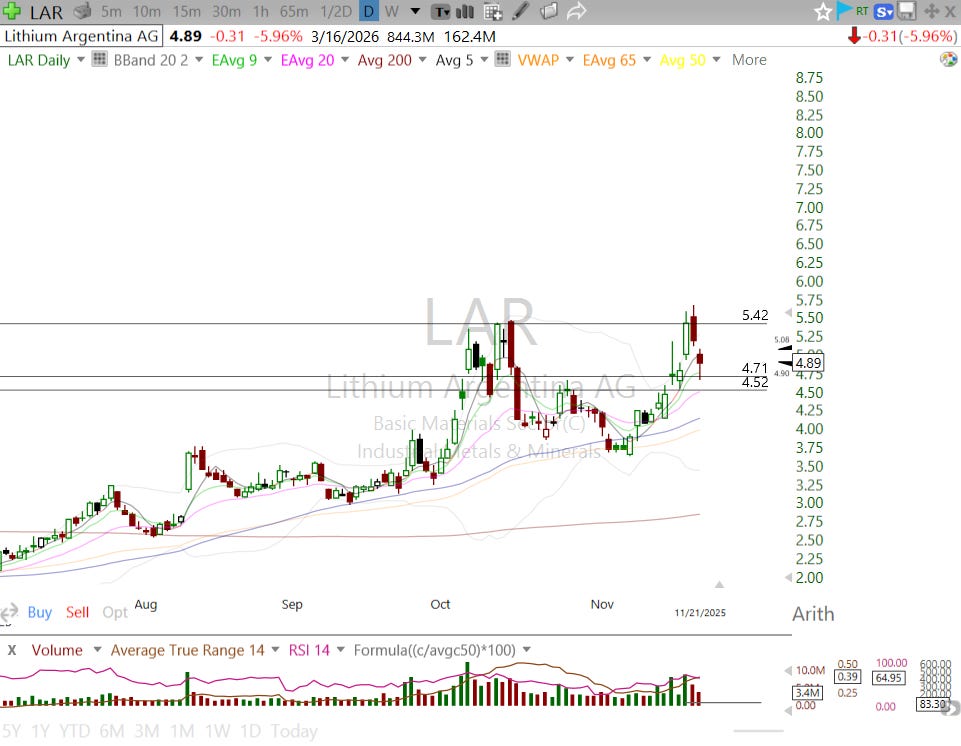Select the pencil drawing tools icon
Screen dimensions: 961x746
tap(520, 11)
